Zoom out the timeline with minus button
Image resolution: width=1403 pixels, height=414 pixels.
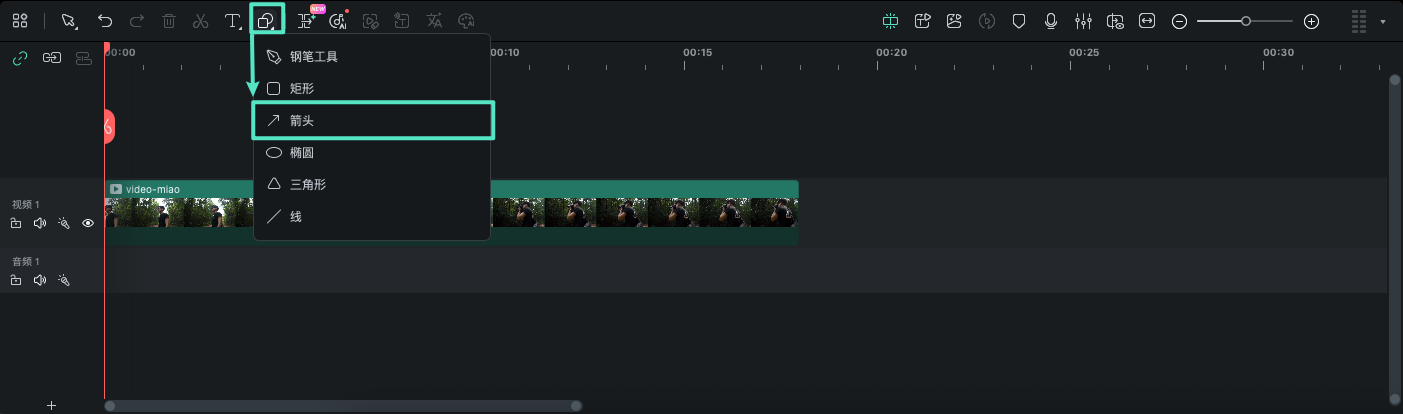tap(1179, 20)
